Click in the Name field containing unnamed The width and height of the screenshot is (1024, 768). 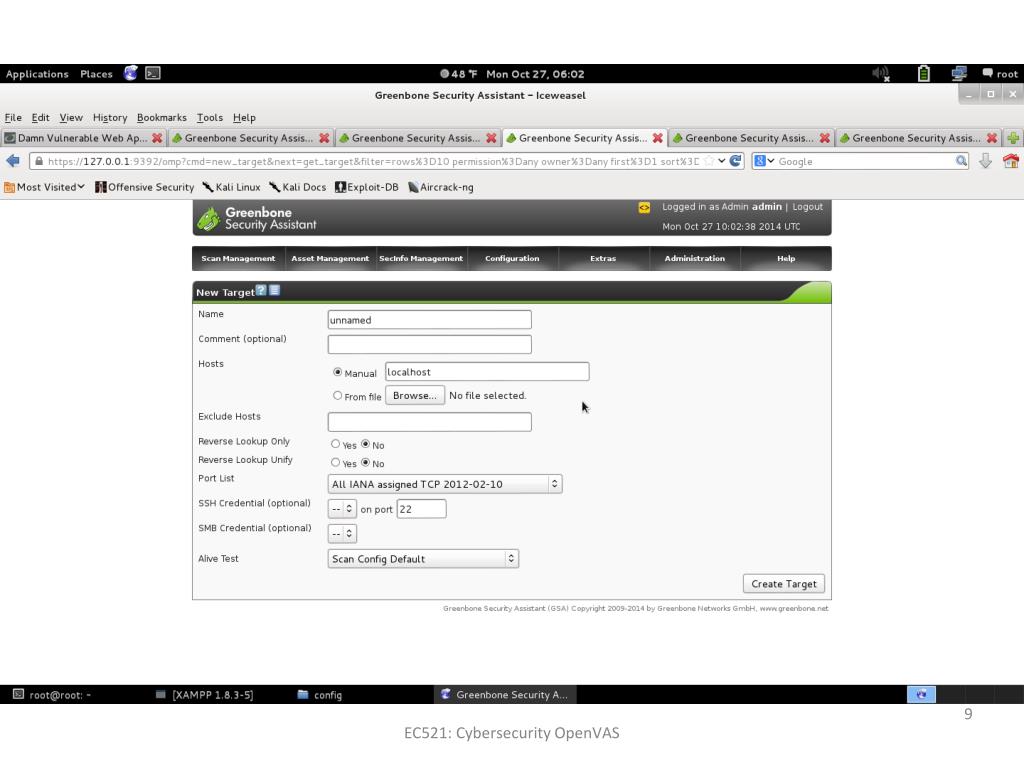[x=430, y=319]
